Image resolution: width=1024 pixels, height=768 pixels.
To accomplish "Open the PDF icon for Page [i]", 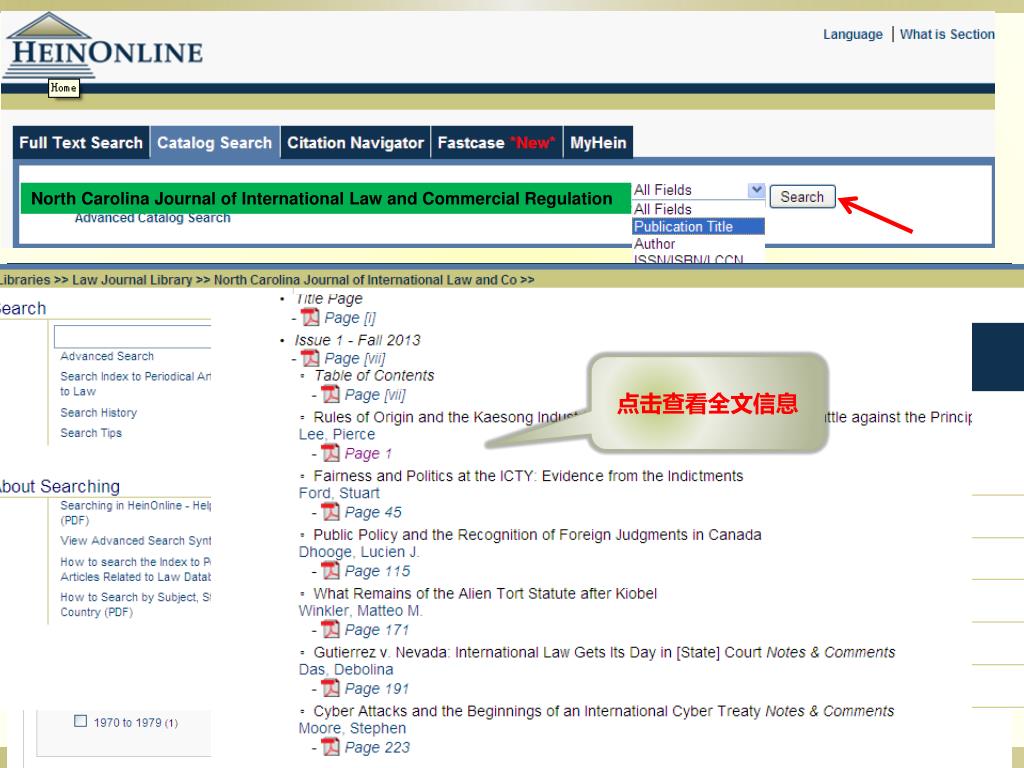I will pos(310,317).
